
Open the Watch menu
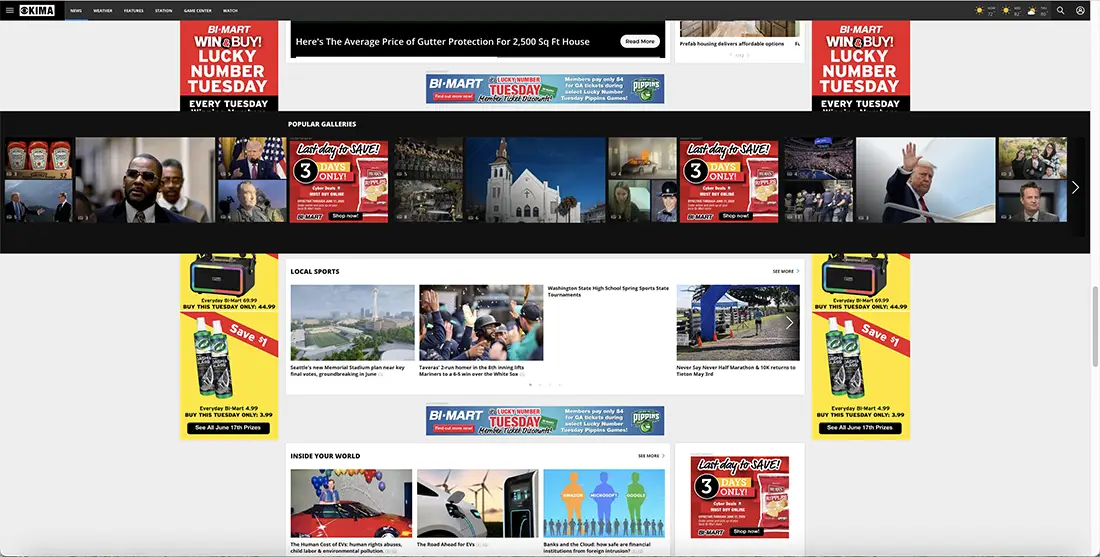(230, 11)
